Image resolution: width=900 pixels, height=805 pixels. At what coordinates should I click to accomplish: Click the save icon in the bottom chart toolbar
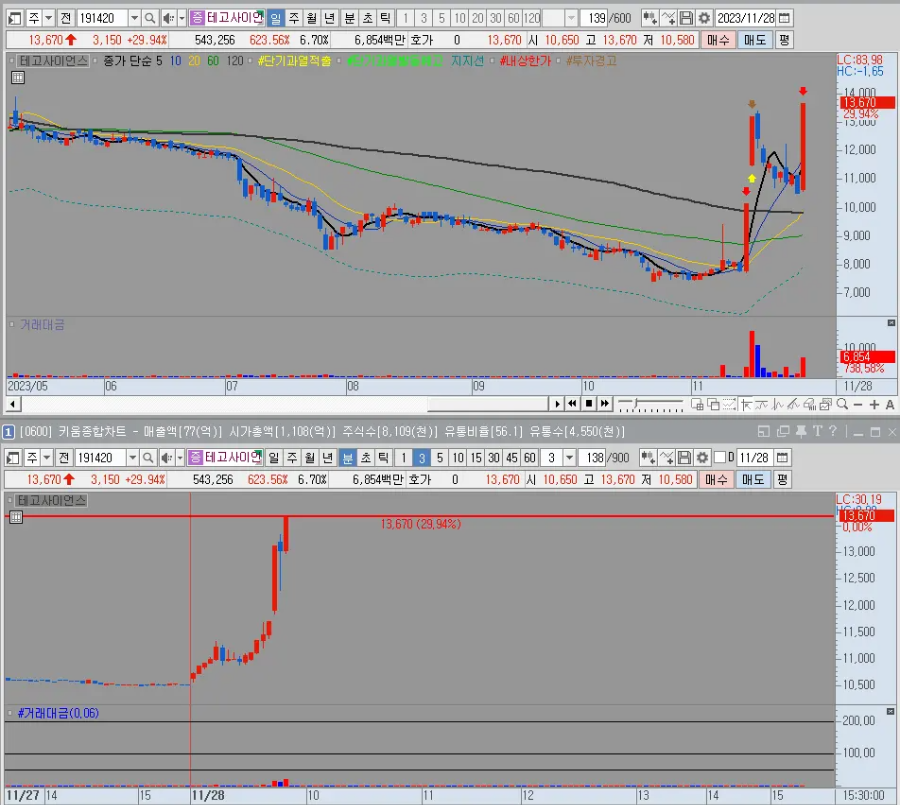(684, 458)
